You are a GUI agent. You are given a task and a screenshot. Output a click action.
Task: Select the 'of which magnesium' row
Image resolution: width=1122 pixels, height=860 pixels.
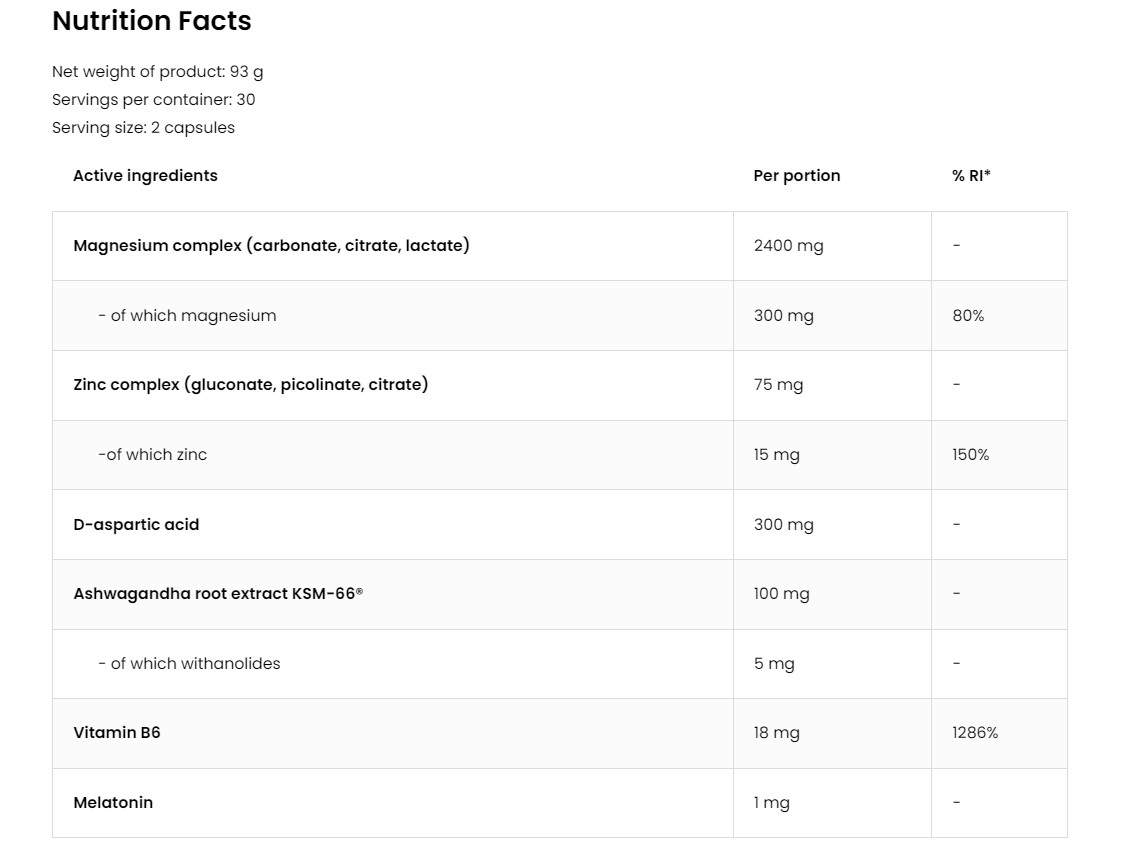coord(187,316)
